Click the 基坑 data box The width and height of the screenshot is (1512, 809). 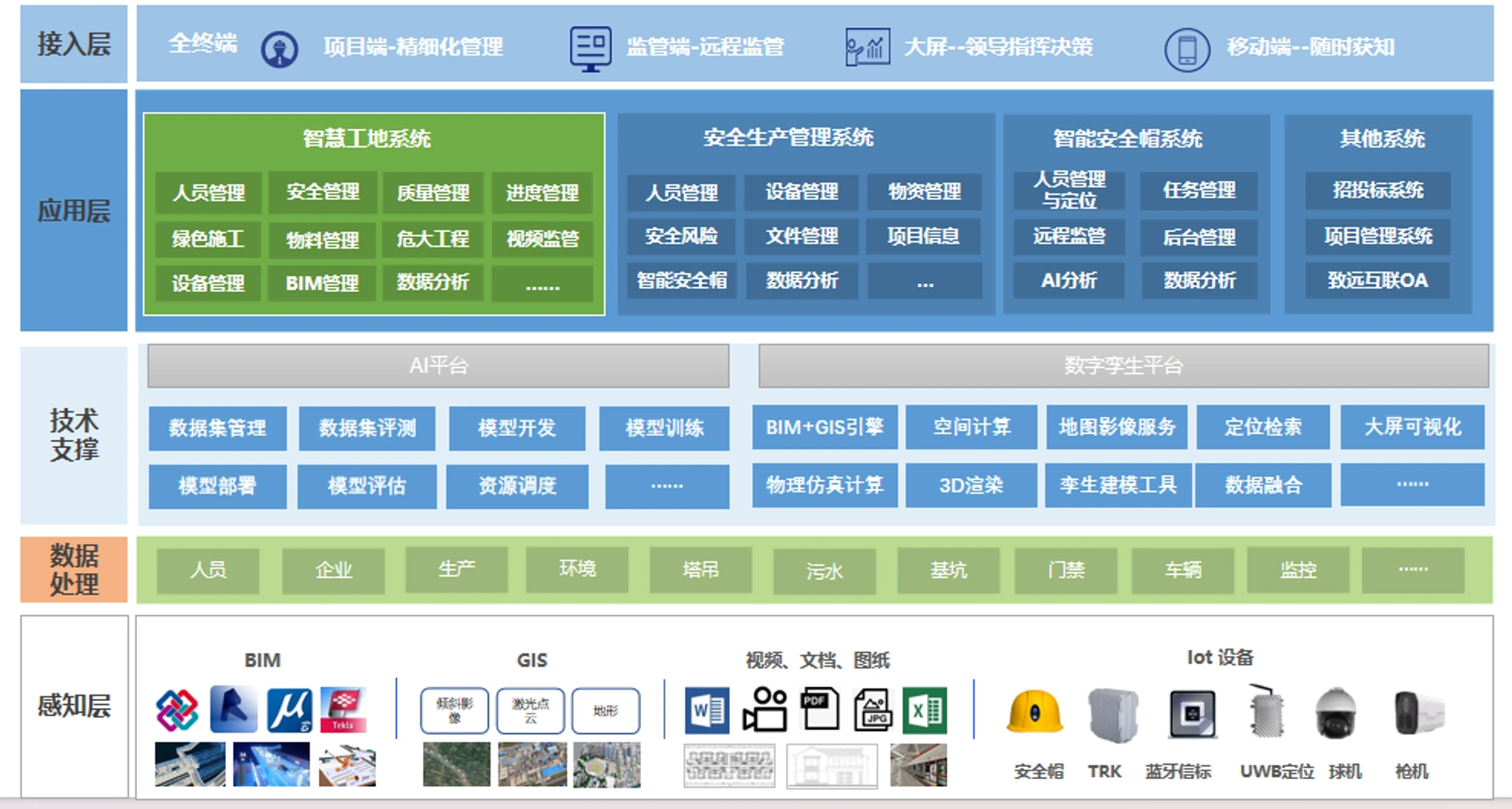(947, 570)
